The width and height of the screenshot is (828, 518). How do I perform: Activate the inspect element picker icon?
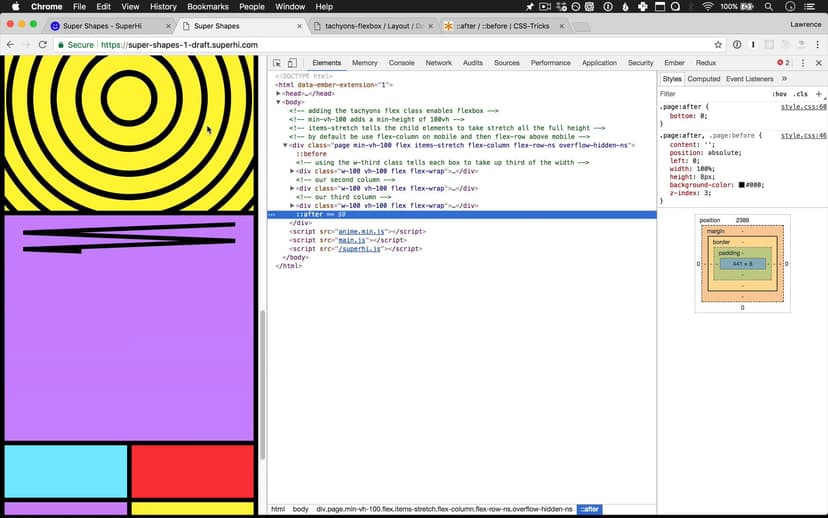click(x=277, y=63)
